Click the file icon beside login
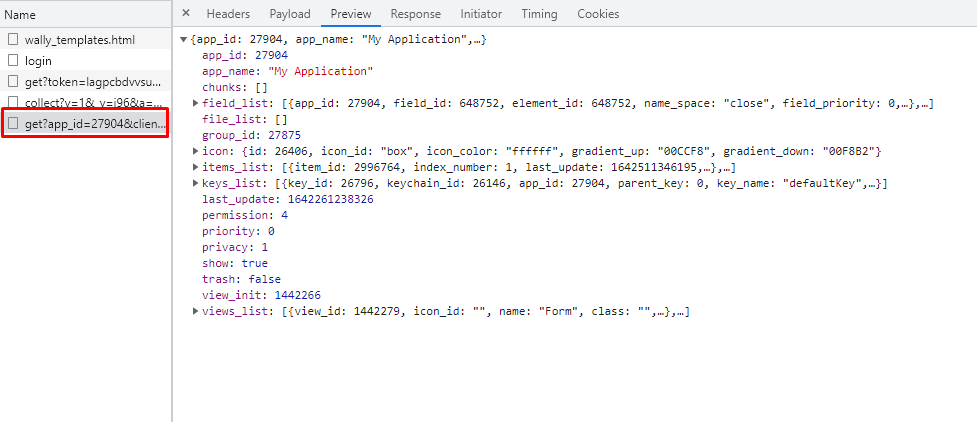This screenshot has width=977, height=422. pos(13,61)
